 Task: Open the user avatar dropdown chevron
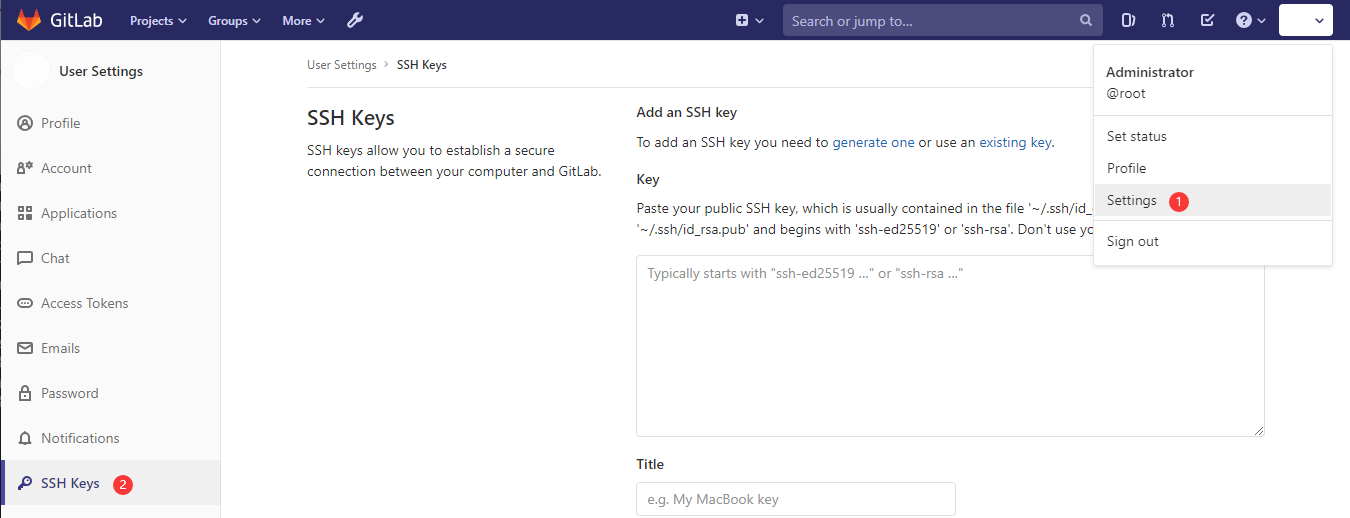[x=1320, y=21]
